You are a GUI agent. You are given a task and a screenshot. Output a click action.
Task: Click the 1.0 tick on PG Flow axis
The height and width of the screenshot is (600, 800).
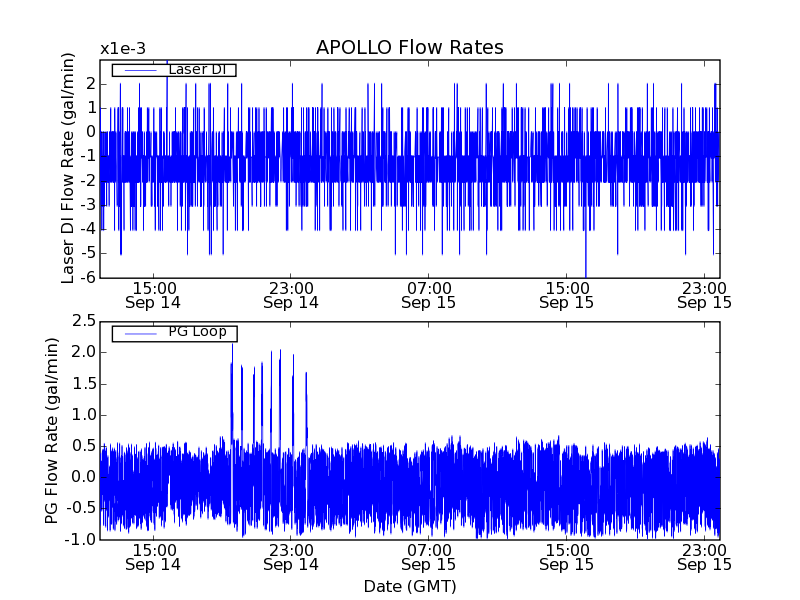point(83,415)
